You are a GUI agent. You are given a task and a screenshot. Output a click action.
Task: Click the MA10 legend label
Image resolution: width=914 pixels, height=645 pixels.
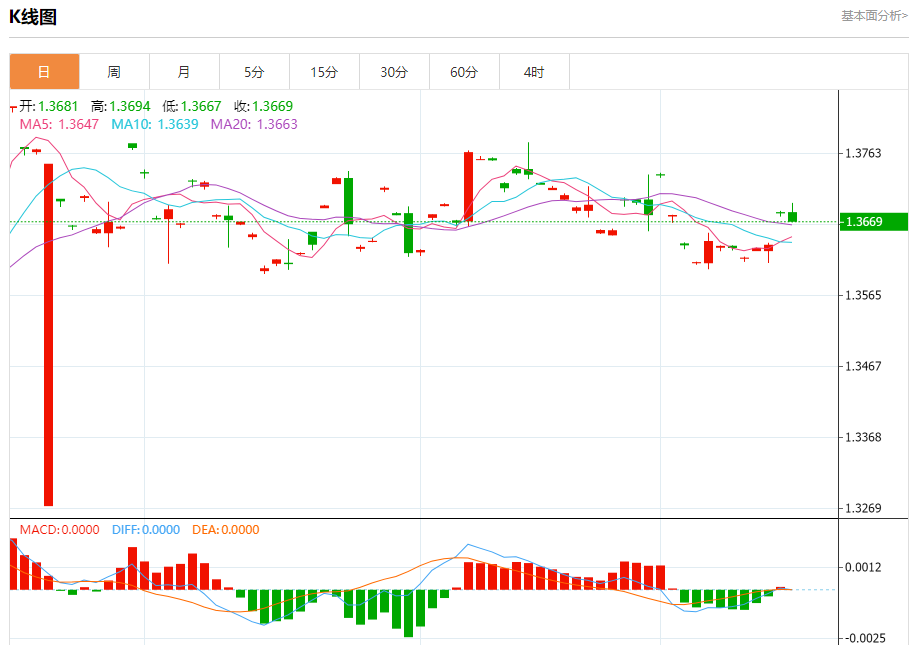click(154, 124)
